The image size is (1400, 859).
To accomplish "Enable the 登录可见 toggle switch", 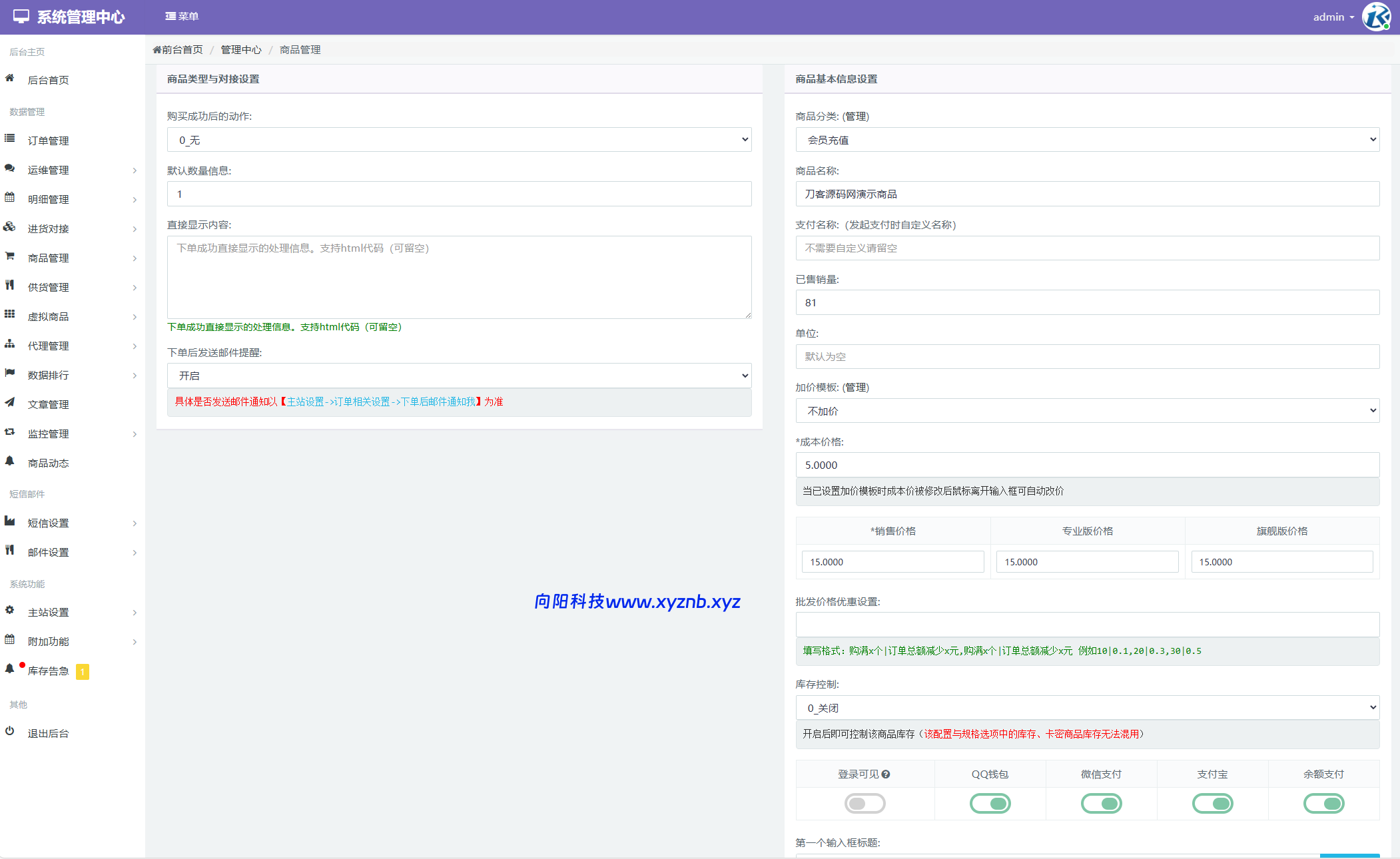I will 865,804.
